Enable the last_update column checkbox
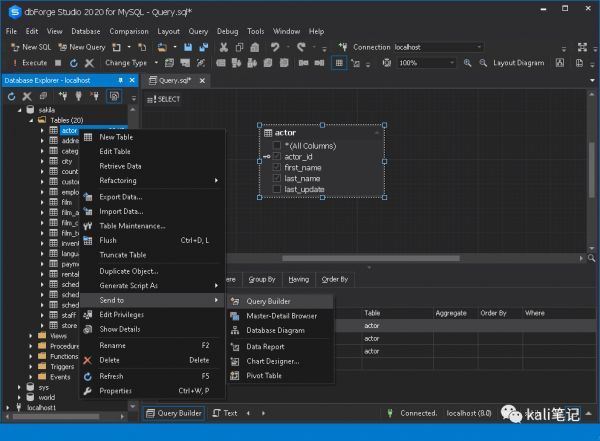Screen dimensions: 600x441 (x=277, y=189)
